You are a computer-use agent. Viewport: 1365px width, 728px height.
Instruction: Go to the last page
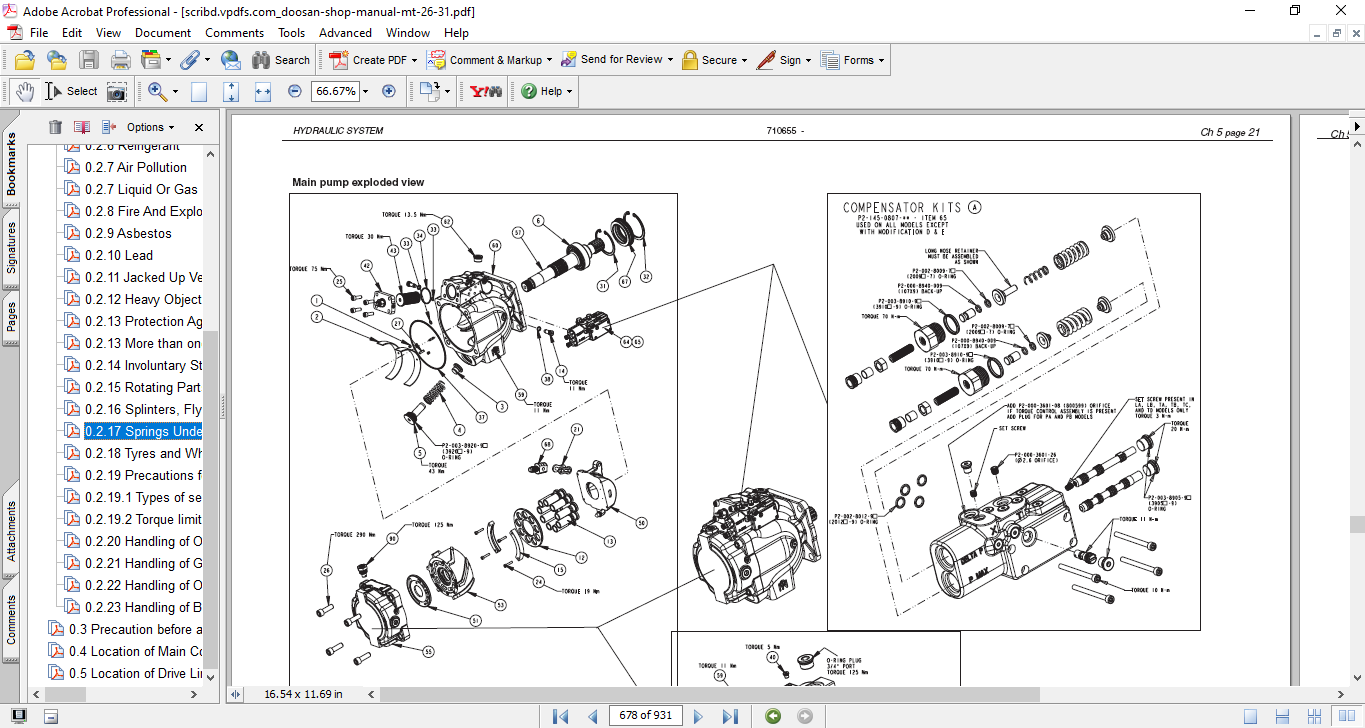click(x=730, y=716)
